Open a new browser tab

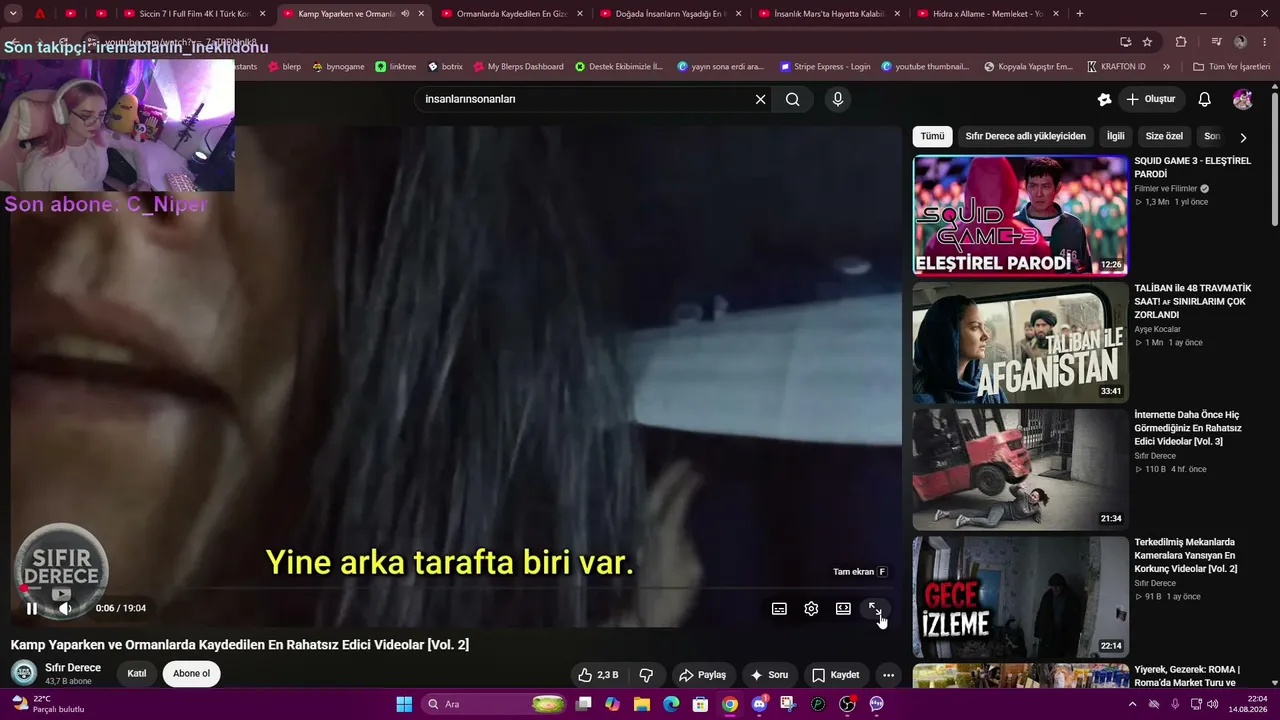click(x=1079, y=14)
